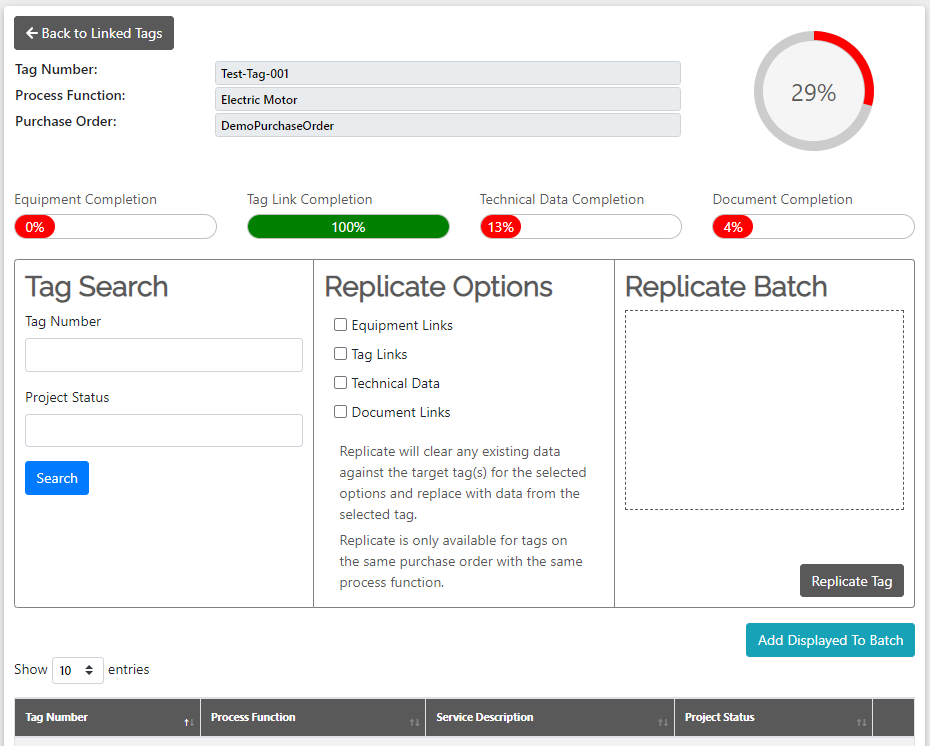Click the Technical Data Completion 13% bar
The image size is (930, 746).
click(581, 227)
